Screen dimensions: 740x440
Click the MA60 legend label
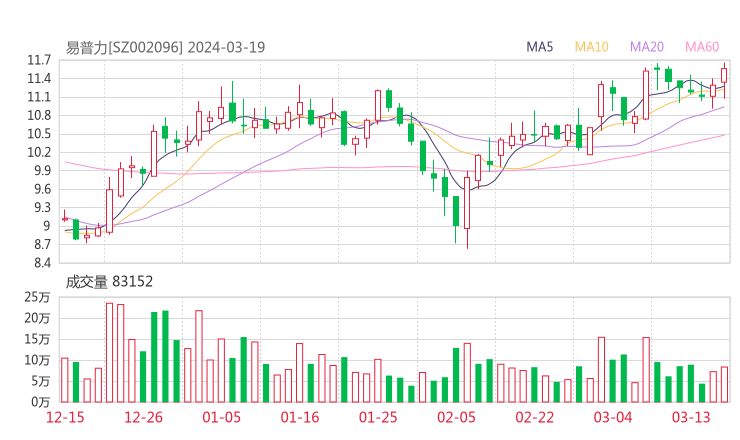pos(702,47)
